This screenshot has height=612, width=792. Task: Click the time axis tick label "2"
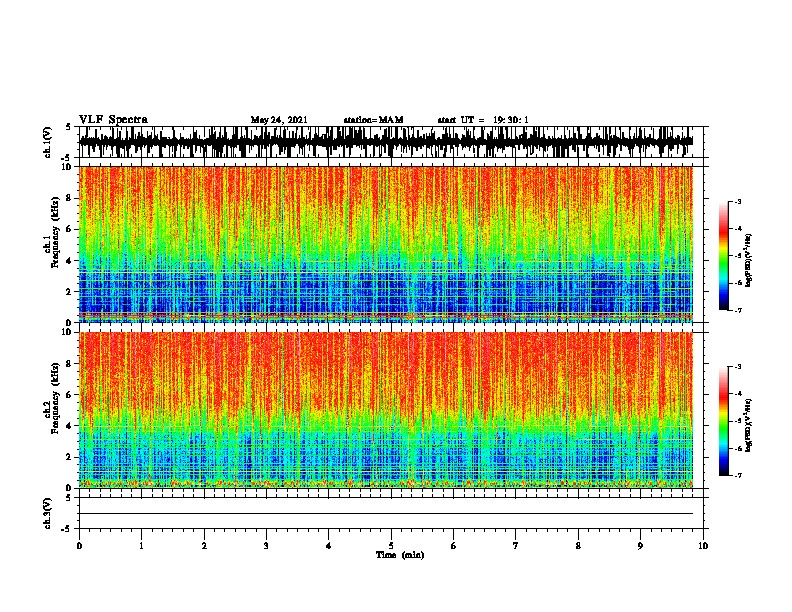pos(204,546)
